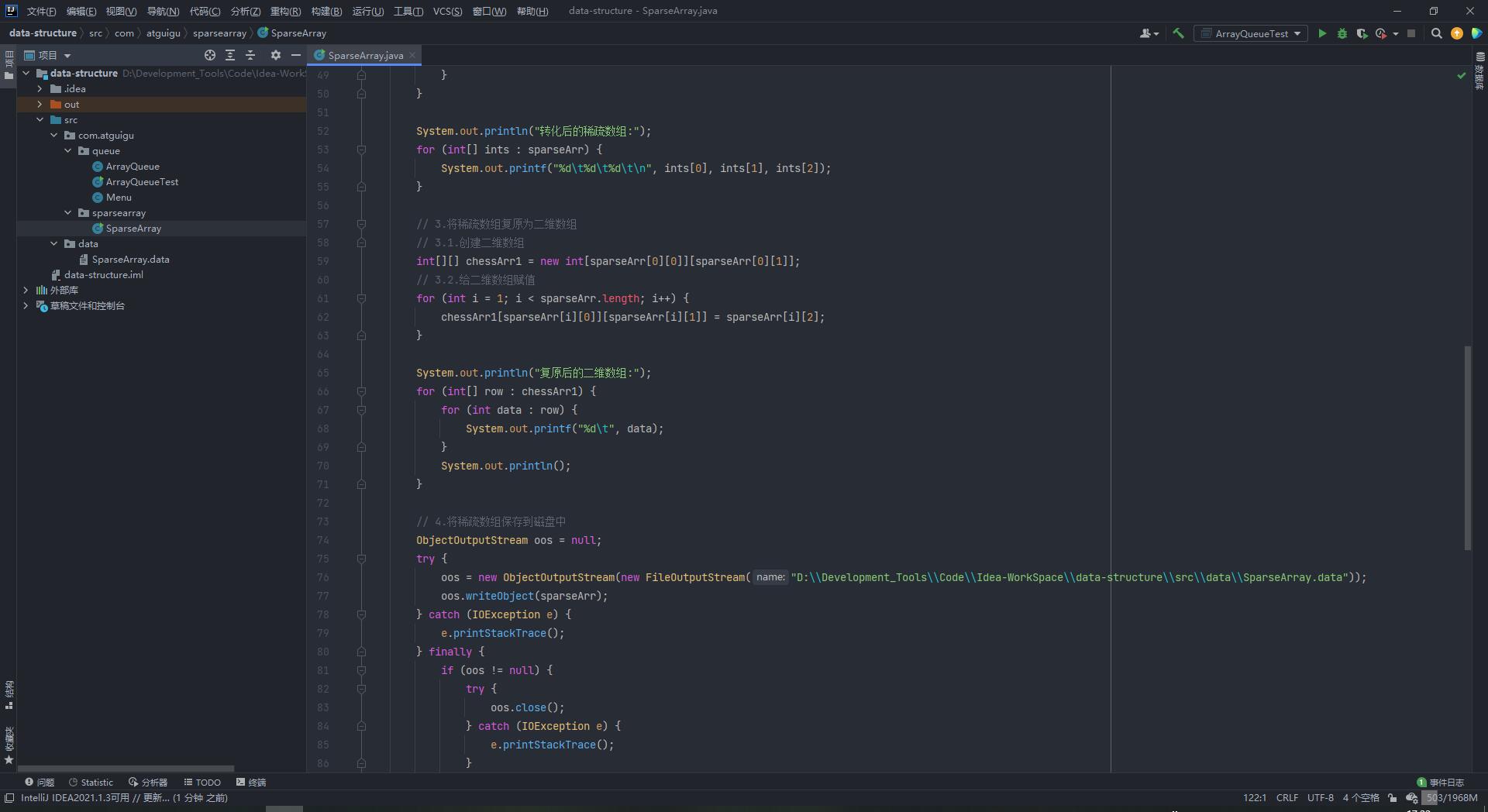Image resolution: width=1488 pixels, height=812 pixels.
Task: Toggle code fold marker at line 81
Action: (361, 670)
